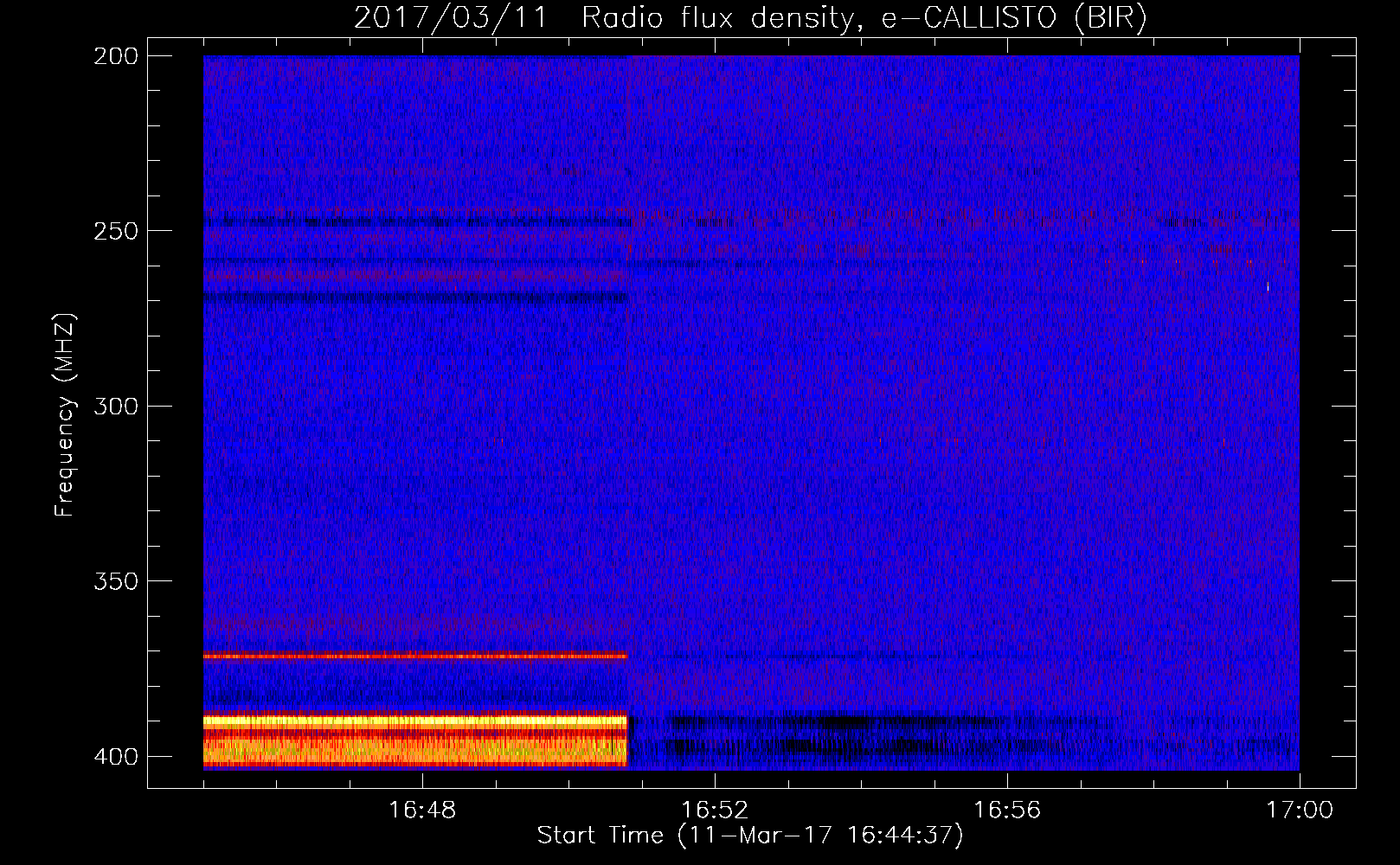Click the 250 frequency tick label

tap(116, 231)
